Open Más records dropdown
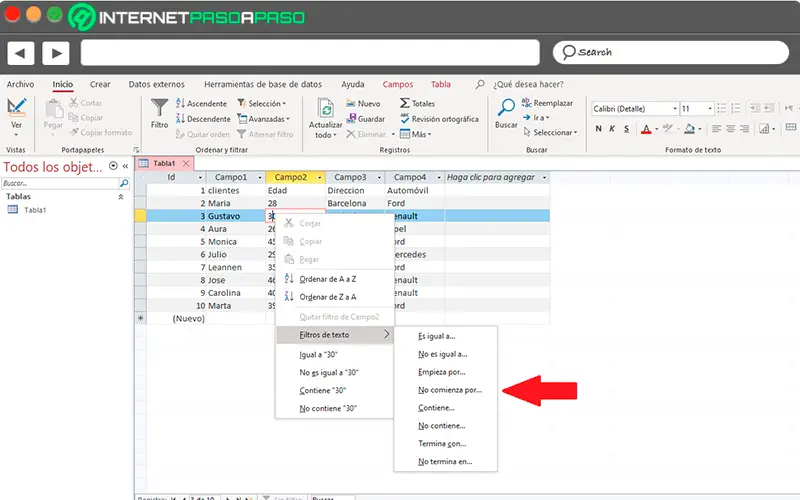Image resolution: width=800 pixels, height=500 pixels. tap(415, 134)
